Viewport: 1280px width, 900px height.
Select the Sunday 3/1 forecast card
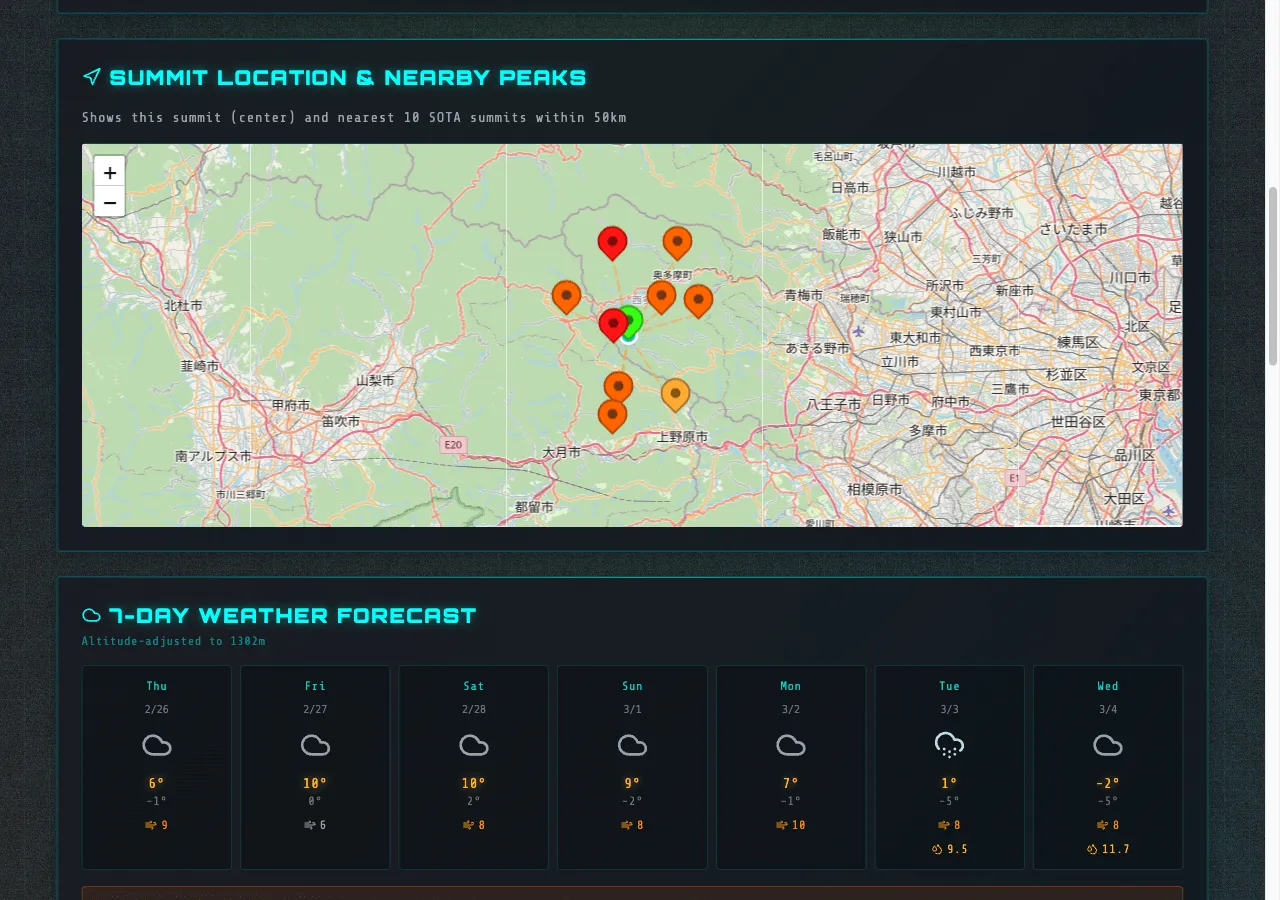[632, 767]
